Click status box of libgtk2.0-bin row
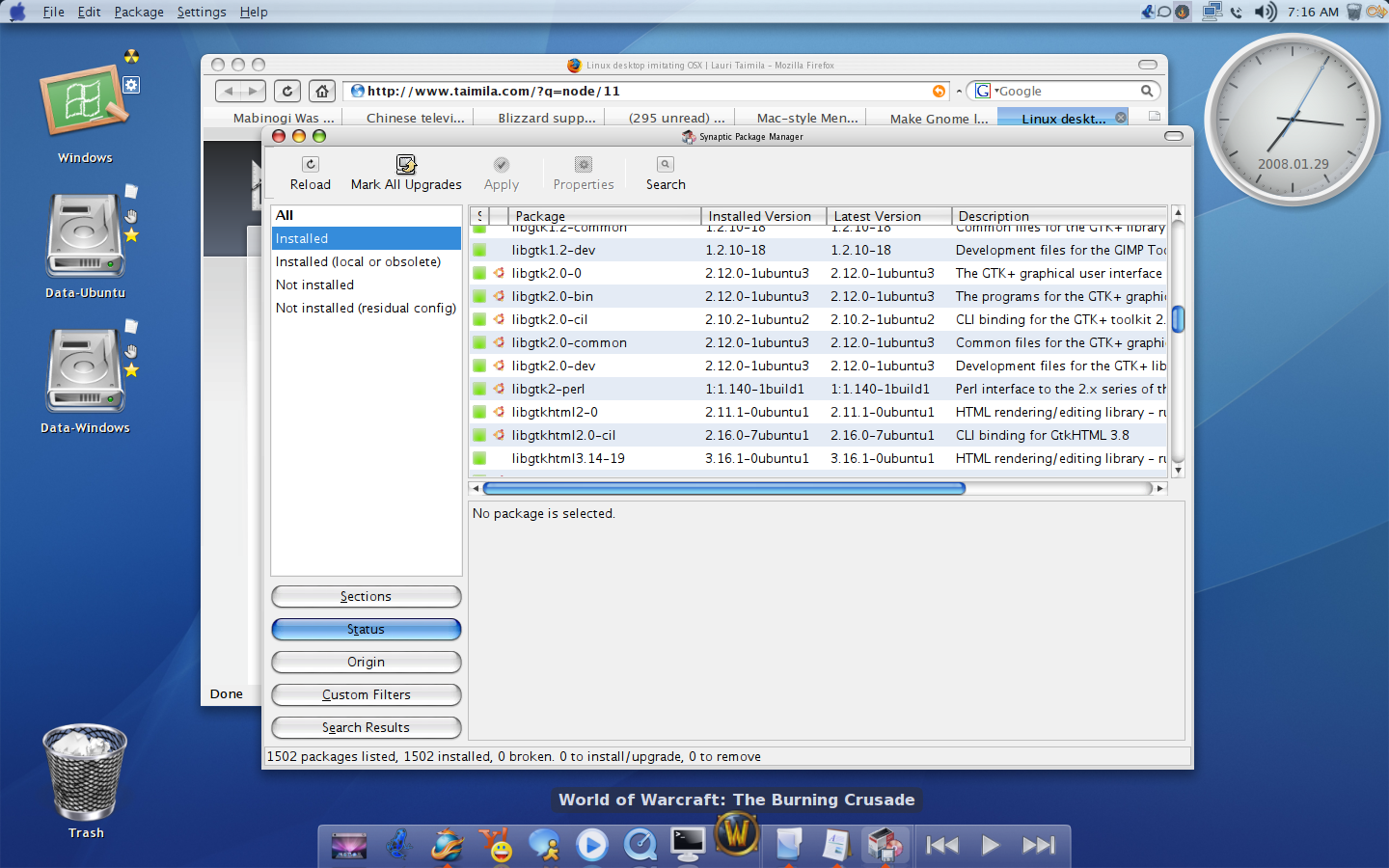 click(479, 296)
